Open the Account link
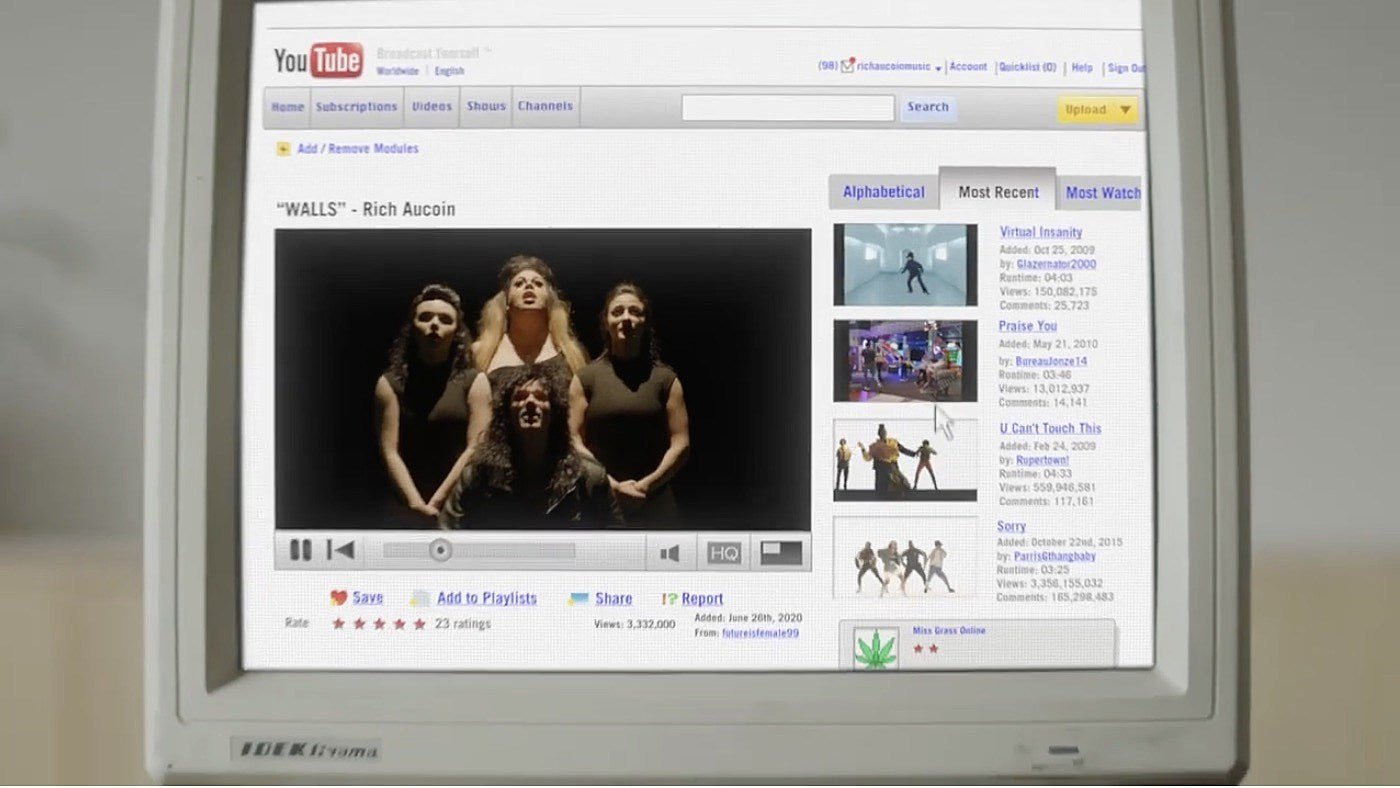This screenshot has width=1400, height=788. coord(968,67)
